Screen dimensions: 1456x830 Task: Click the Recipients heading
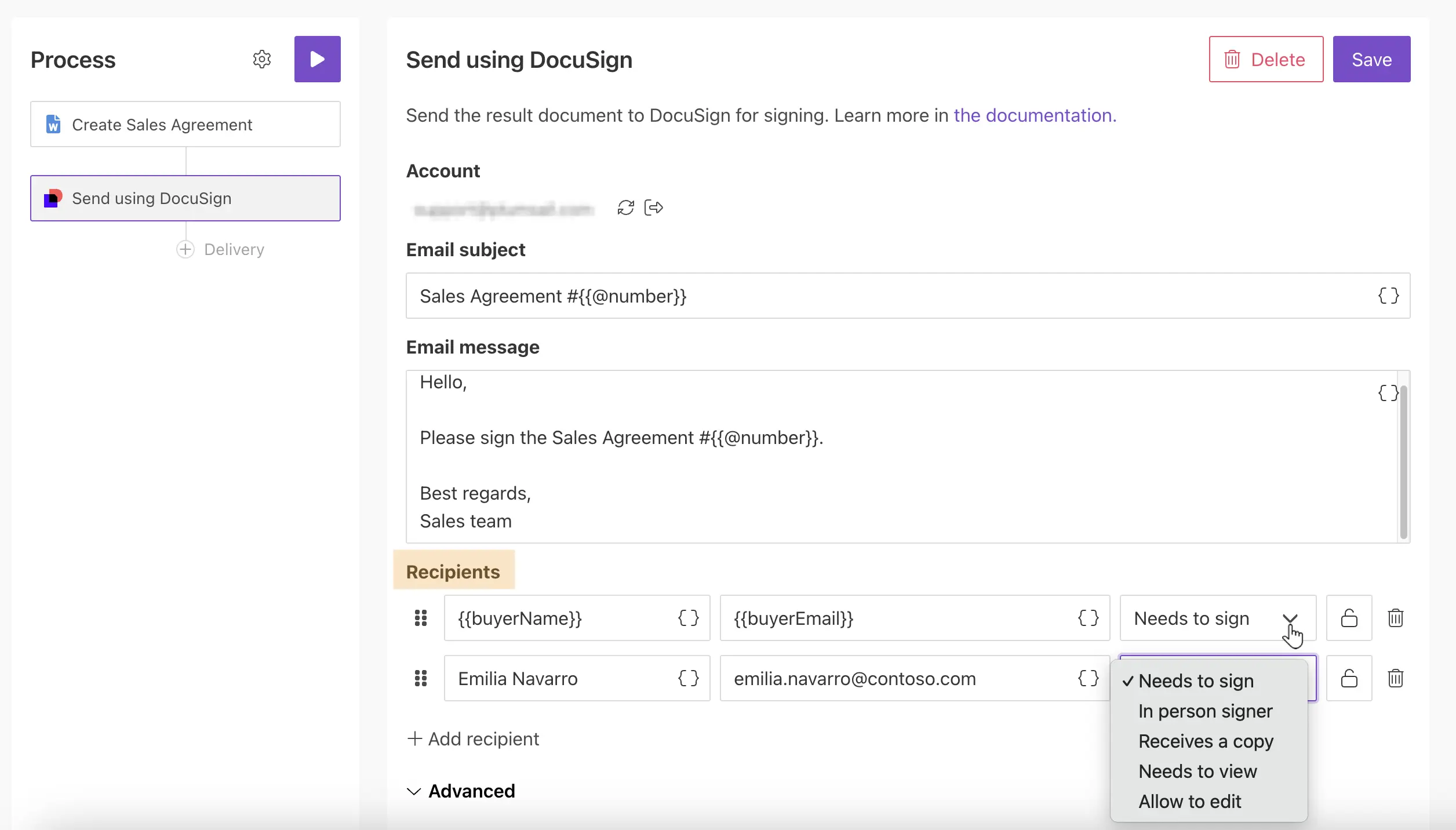pos(453,572)
